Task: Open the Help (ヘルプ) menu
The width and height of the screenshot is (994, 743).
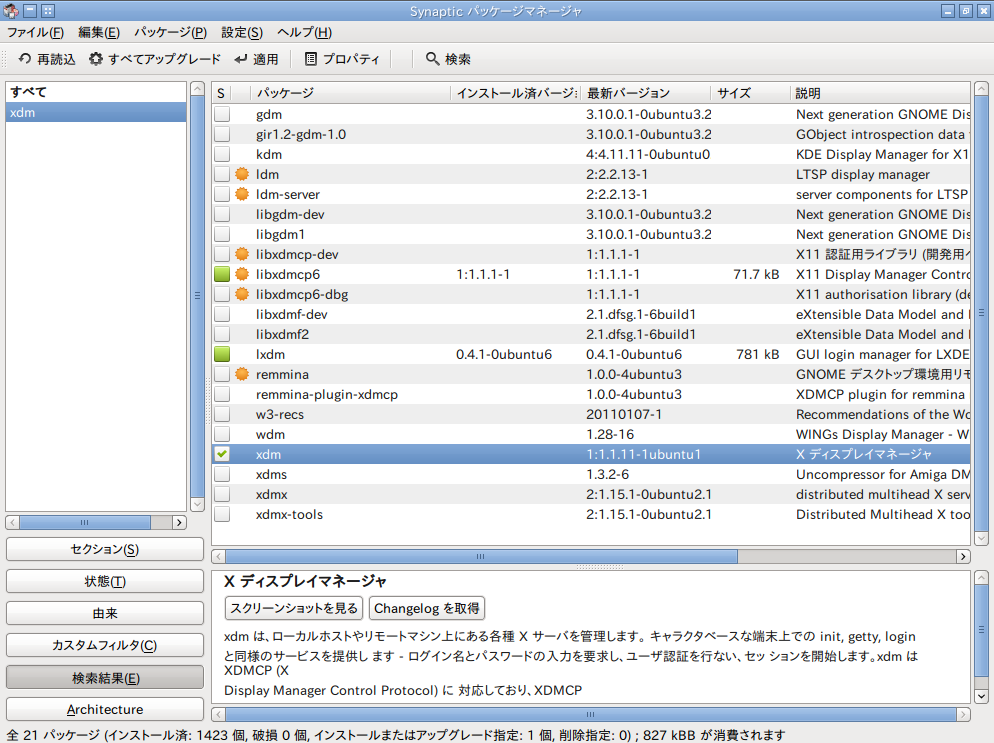Action: (304, 32)
